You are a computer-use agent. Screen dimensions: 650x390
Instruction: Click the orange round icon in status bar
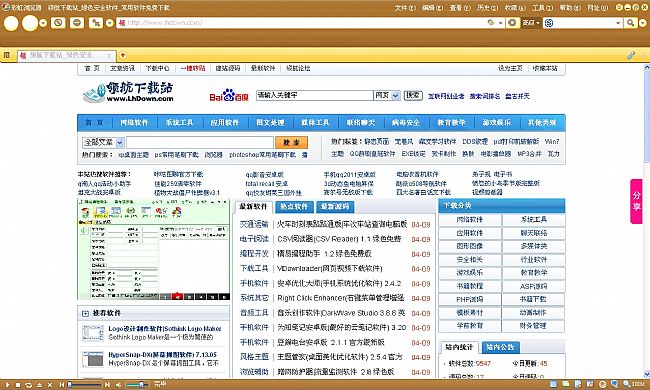coord(602,385)
